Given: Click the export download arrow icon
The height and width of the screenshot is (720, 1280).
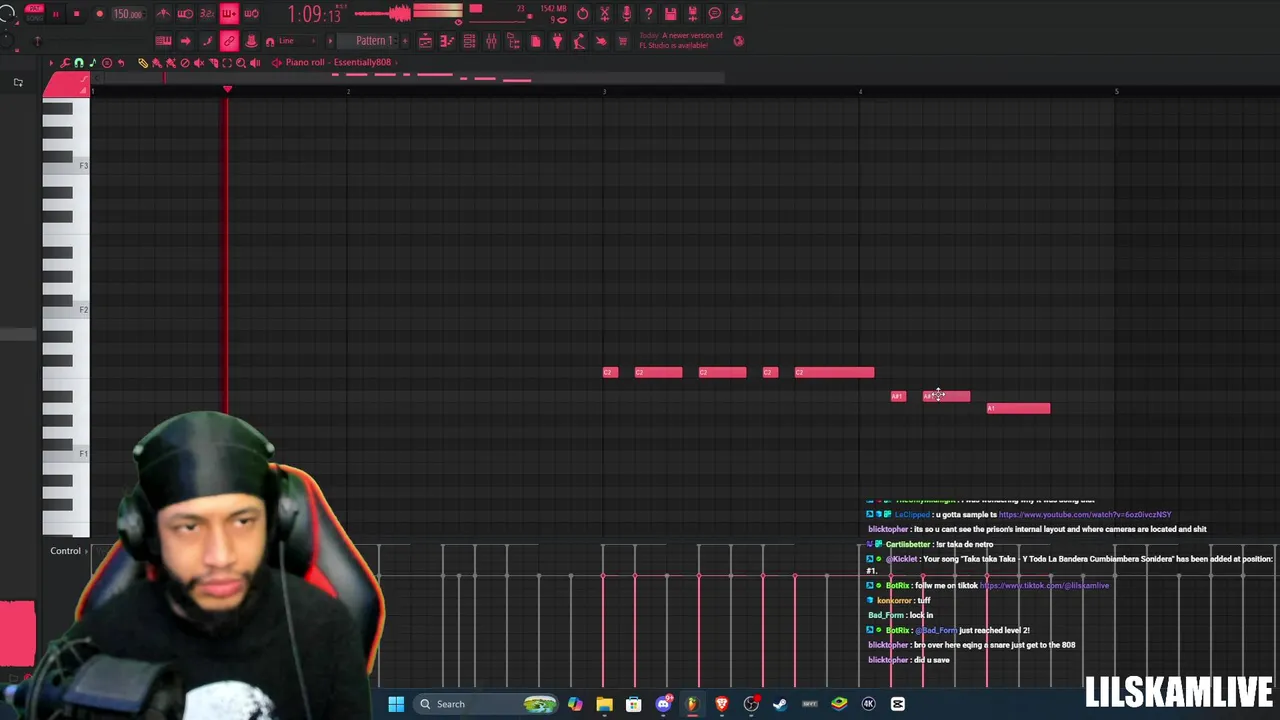Looking at the screenshot, I should point(737,14).
